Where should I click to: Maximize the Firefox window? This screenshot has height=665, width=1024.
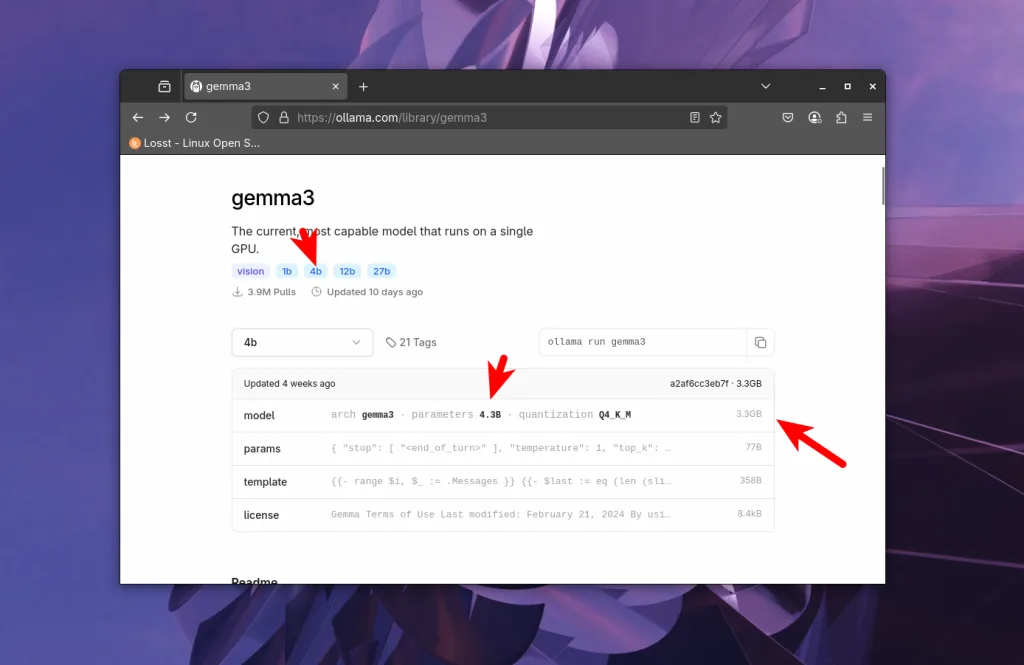tap(848, 86)
